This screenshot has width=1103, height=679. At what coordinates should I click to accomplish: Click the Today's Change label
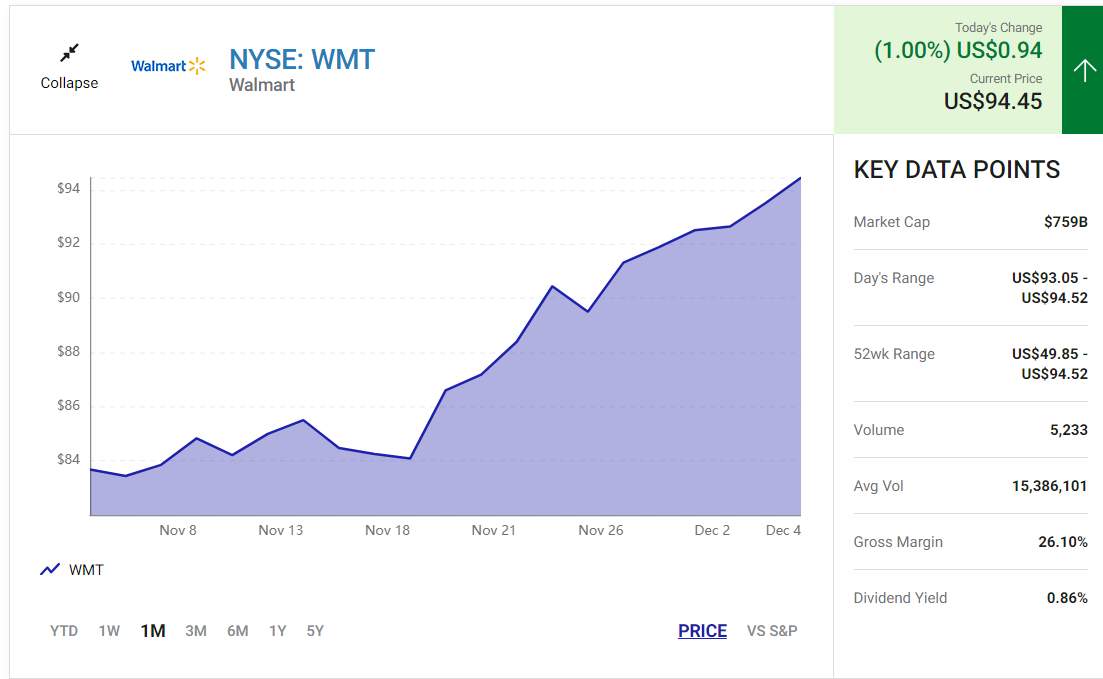(998, 27)
